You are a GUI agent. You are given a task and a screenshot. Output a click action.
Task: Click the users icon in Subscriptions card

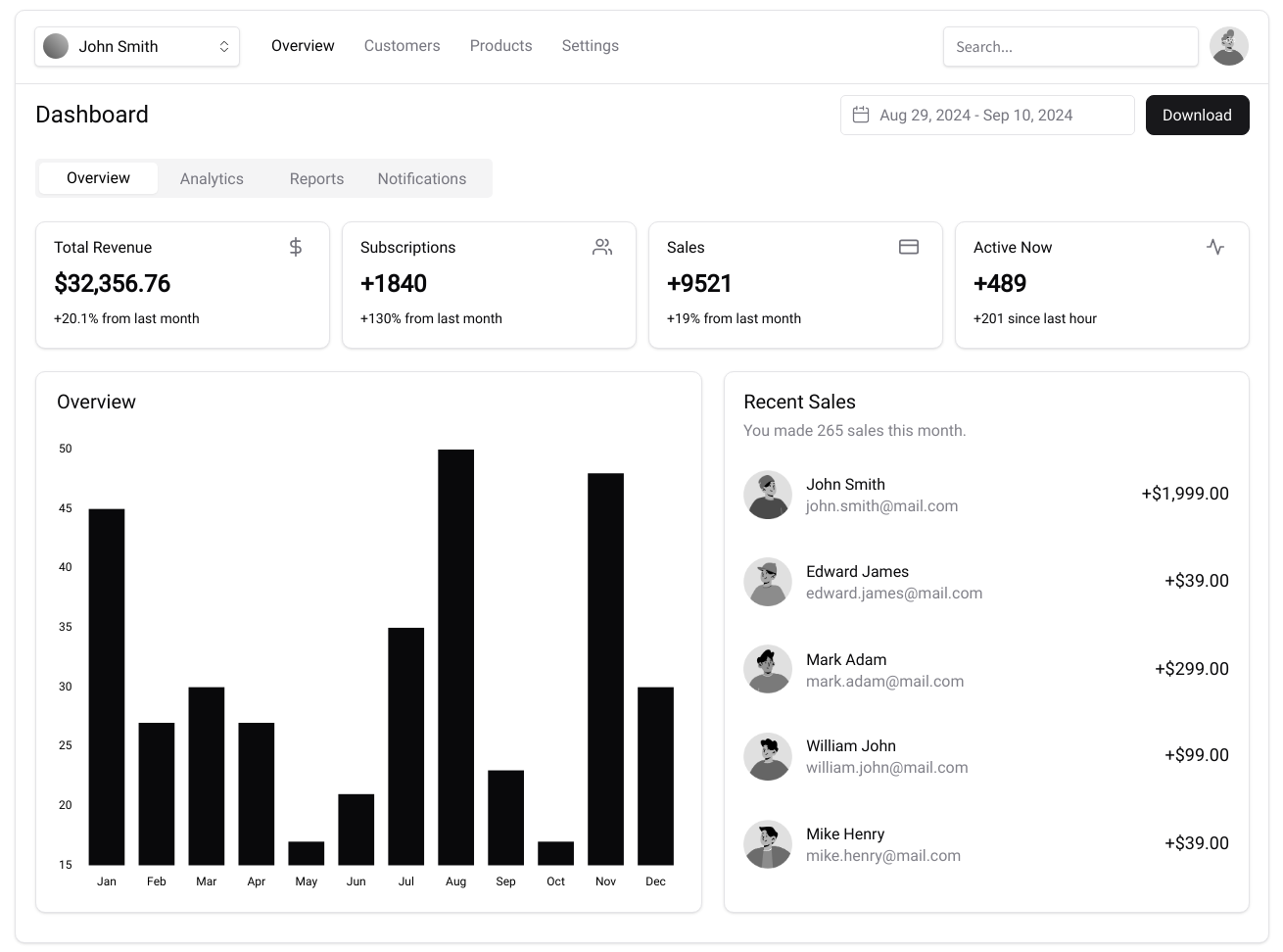602,247
